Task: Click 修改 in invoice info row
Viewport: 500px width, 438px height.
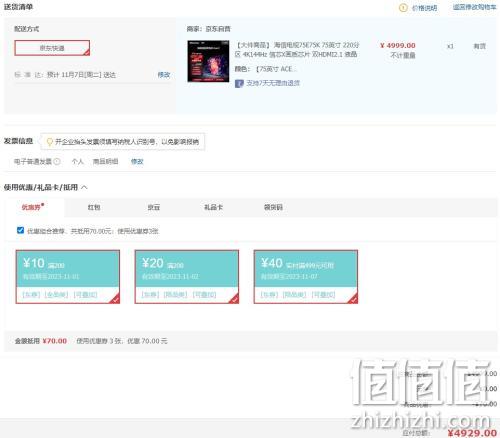Action: (x=137, y=162)
